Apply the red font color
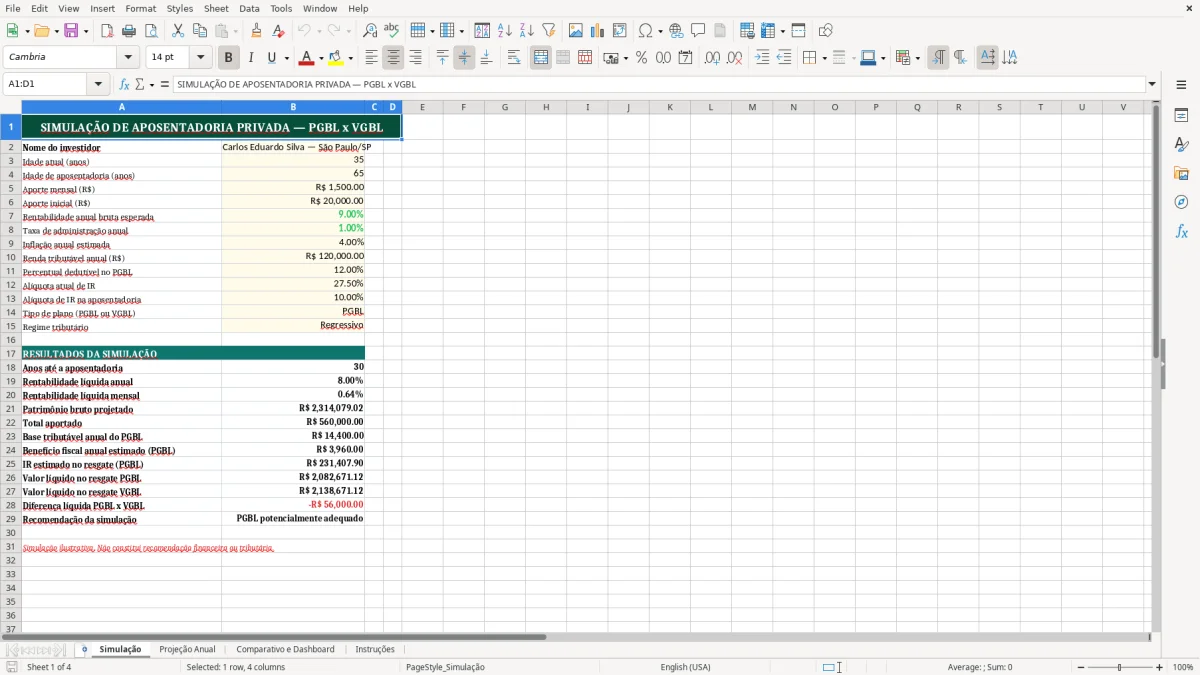Image resolution: width=1200 pixels, height=675 pixels. (x=307, y=58)
